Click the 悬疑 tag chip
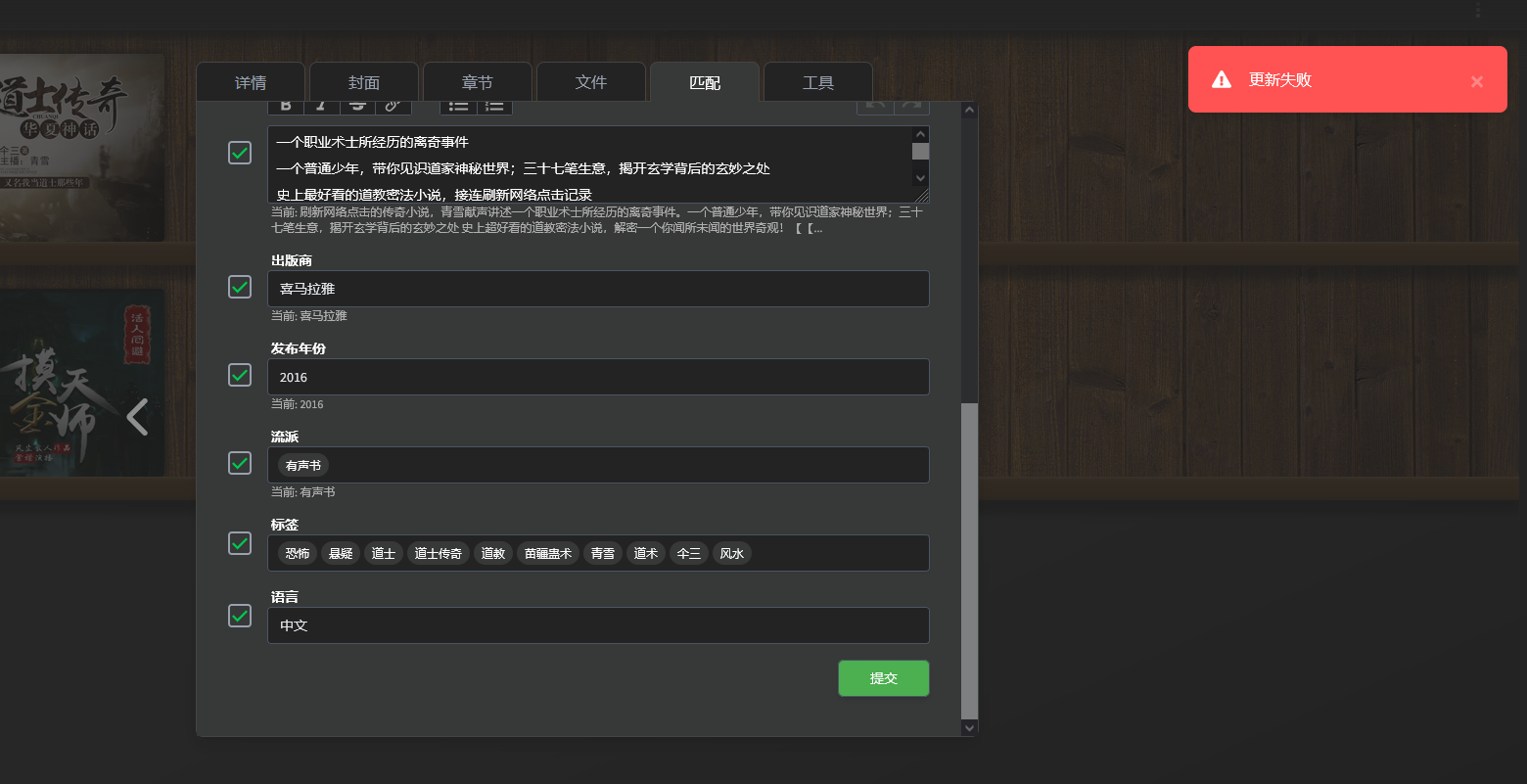This screenshot has width=1527, height=784. click(x=341, y=554)
